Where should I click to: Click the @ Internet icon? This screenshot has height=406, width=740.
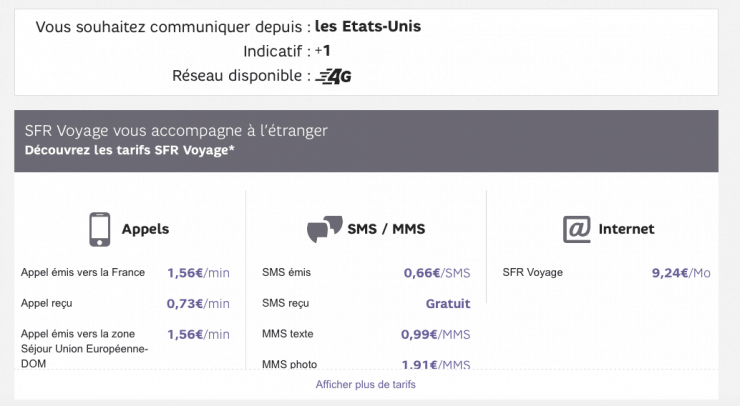pyautogui.click(x=577, y=229)
